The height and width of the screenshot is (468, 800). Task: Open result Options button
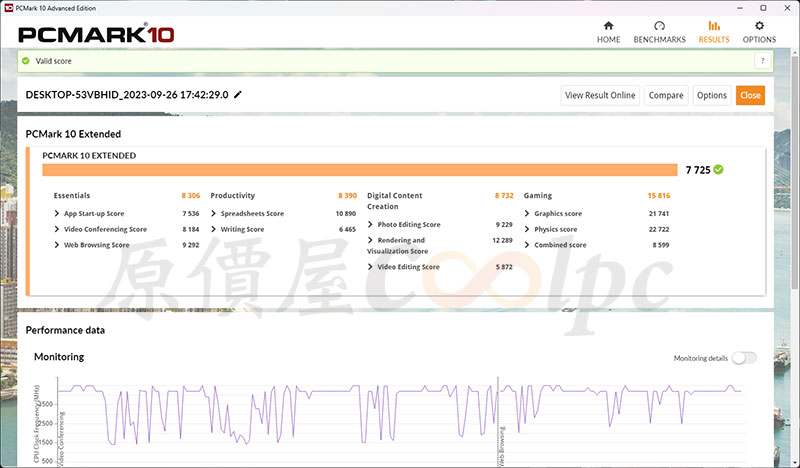click(712, 95)
